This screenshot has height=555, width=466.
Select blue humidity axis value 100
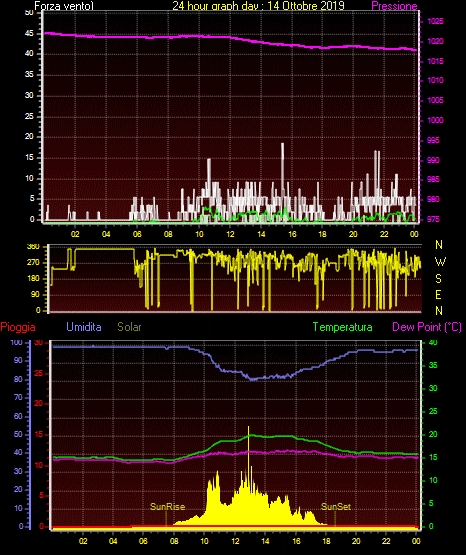pyautogui.click(x=17, y=343)
